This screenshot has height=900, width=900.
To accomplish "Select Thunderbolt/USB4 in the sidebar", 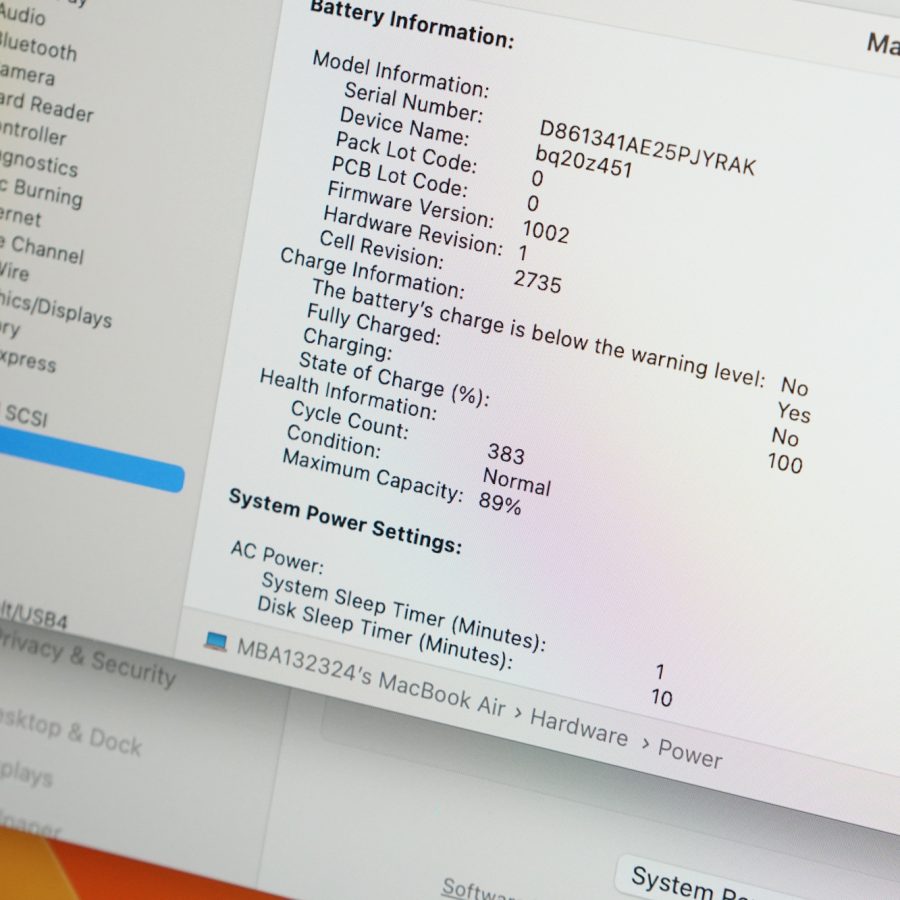I will [x=34, y=615].
